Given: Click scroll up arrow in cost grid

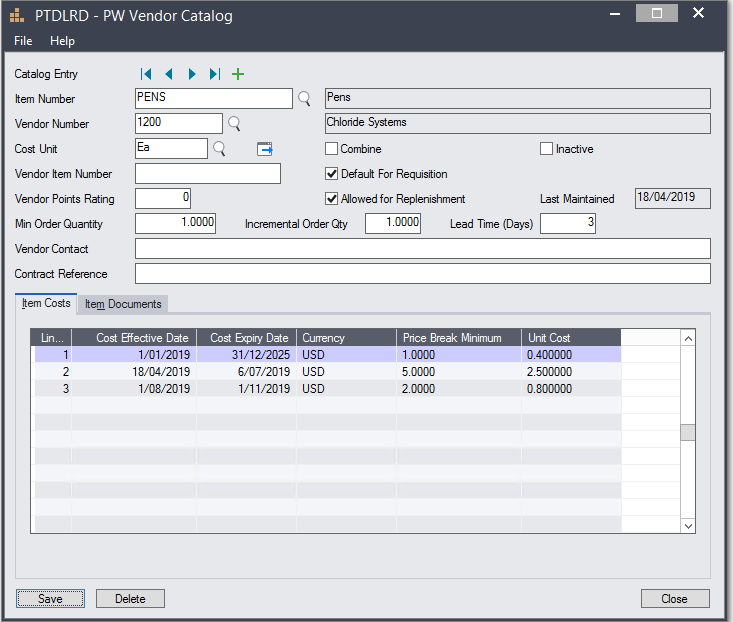Looking at the screenshot, I should click(x=688, y=338).
